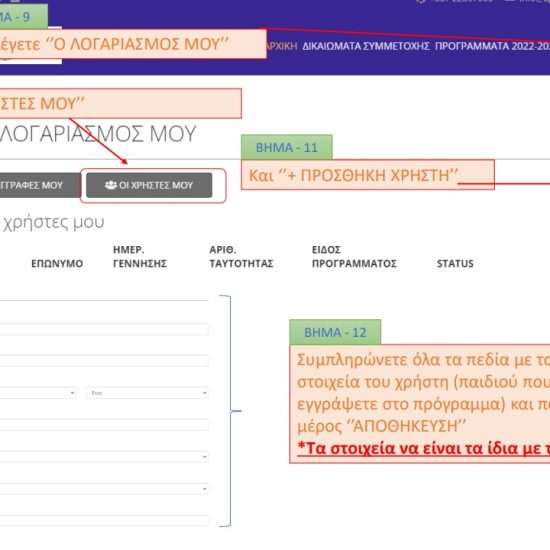Open the lowest full-width dropdown in the form
Viewport: 550px width, 550px height.
pyautogui.click(x=104, y=489)
